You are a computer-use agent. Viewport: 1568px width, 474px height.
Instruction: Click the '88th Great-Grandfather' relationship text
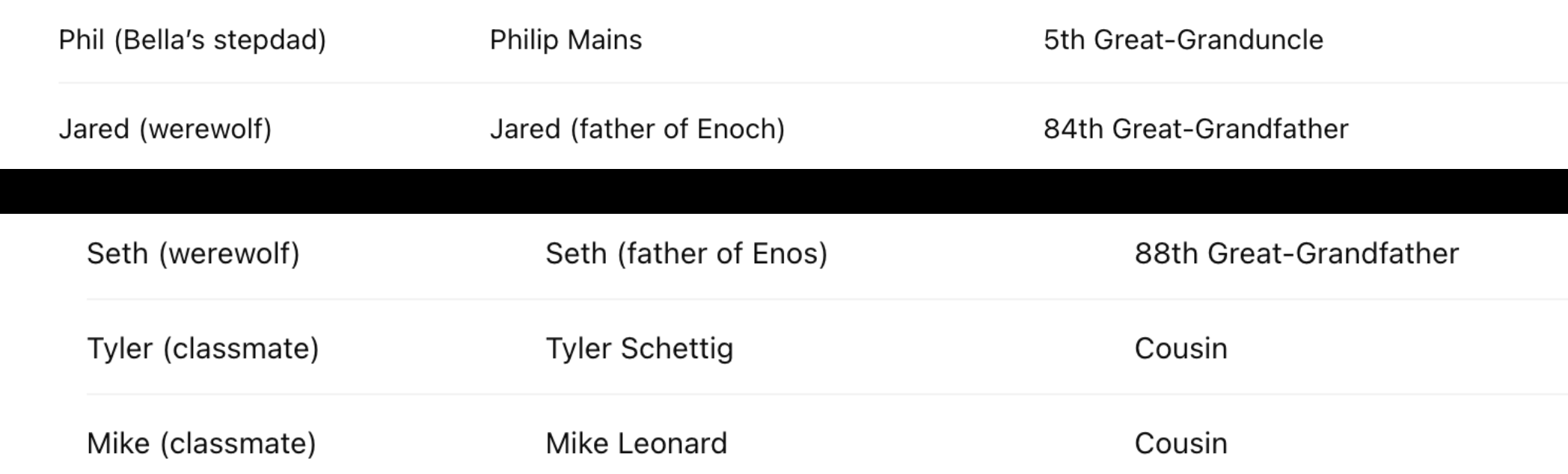(1296, 253)
